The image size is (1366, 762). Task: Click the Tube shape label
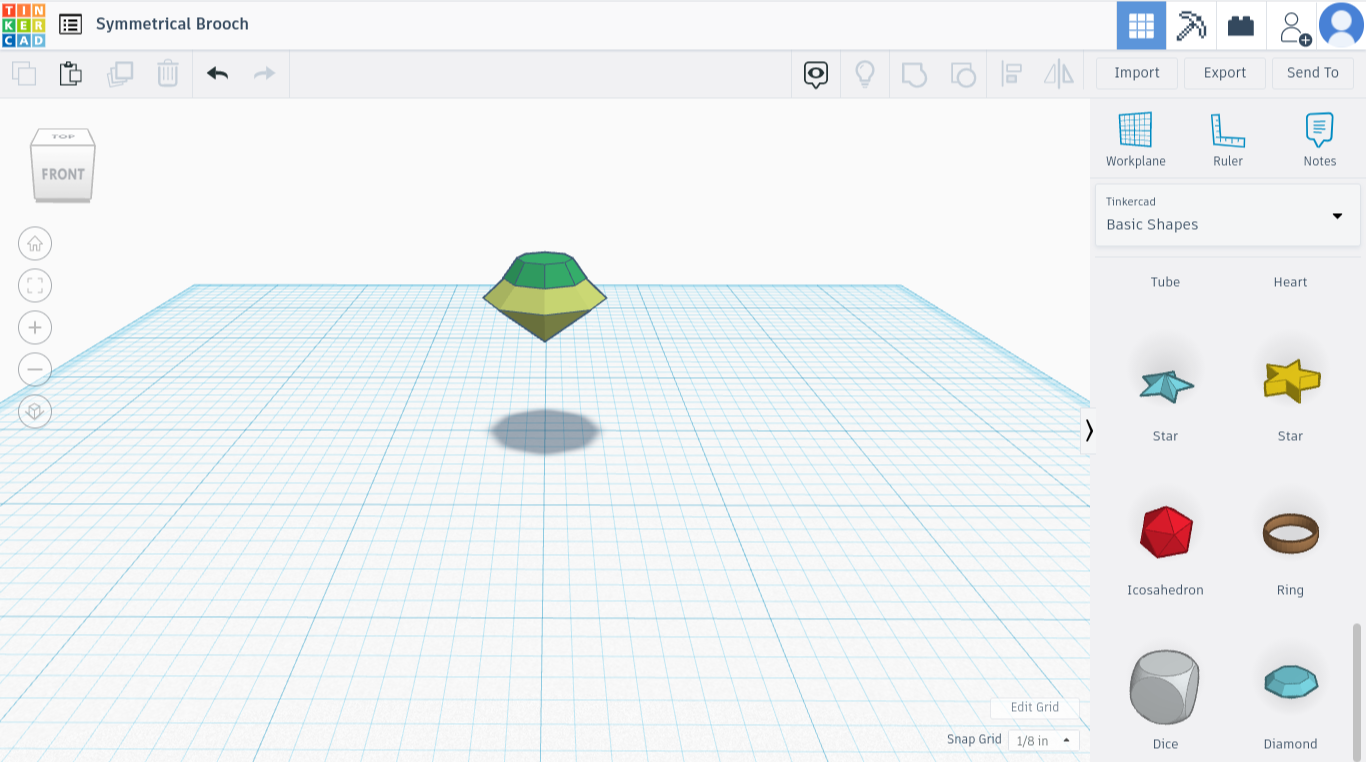(x=1166, y=282)
